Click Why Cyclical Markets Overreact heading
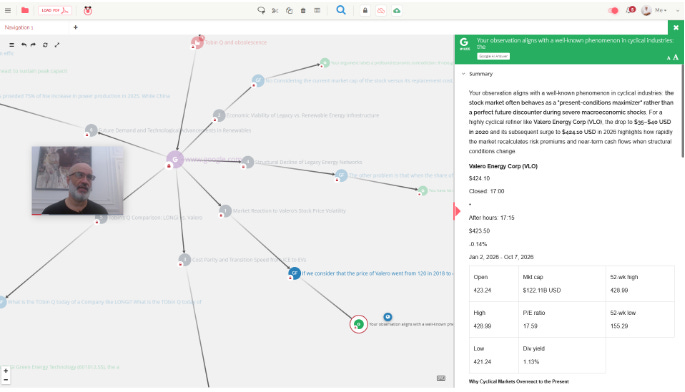Viewport: 685px width, 392px height. click(519, 382)
